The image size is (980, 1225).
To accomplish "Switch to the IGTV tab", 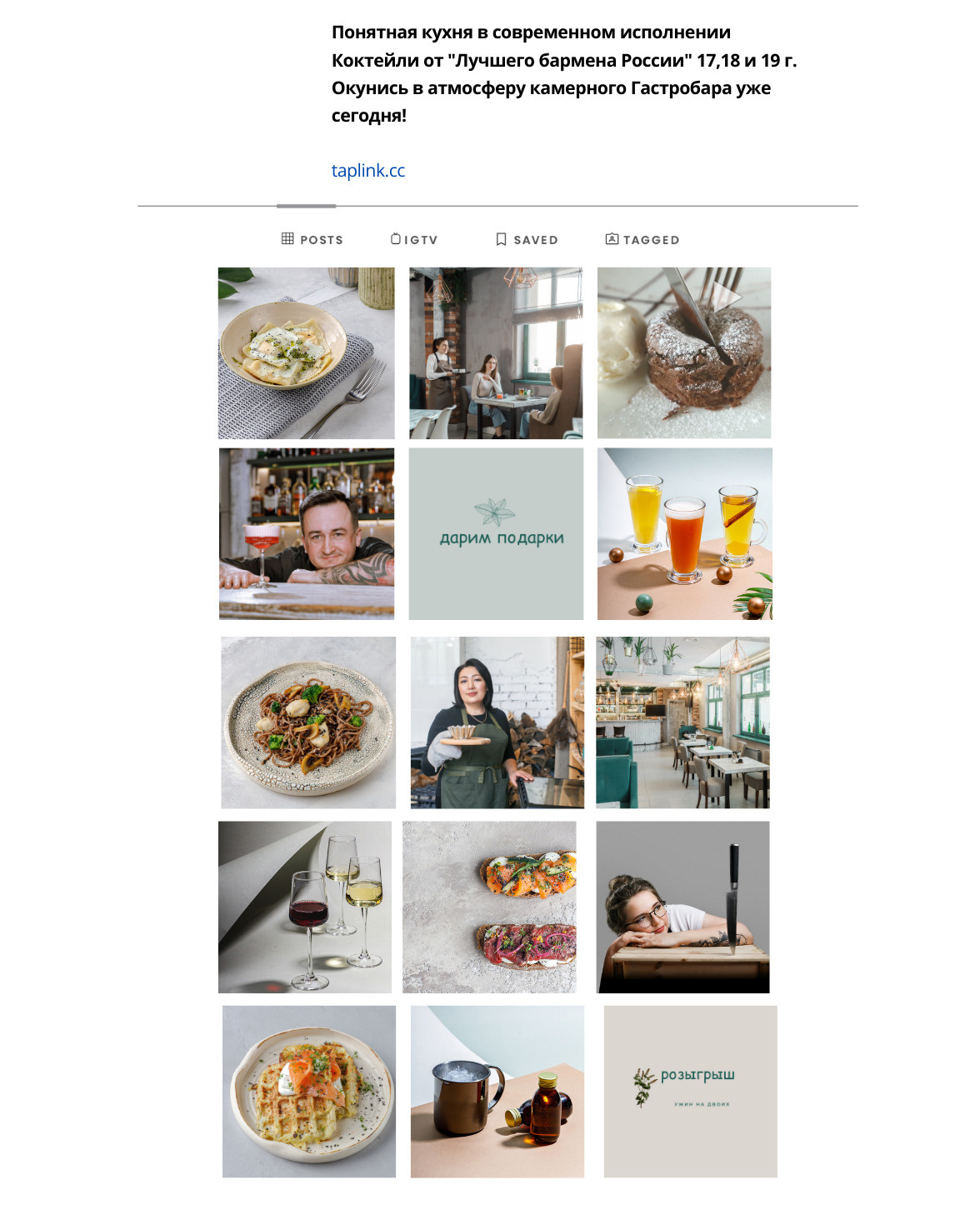I will coord(414,239).
